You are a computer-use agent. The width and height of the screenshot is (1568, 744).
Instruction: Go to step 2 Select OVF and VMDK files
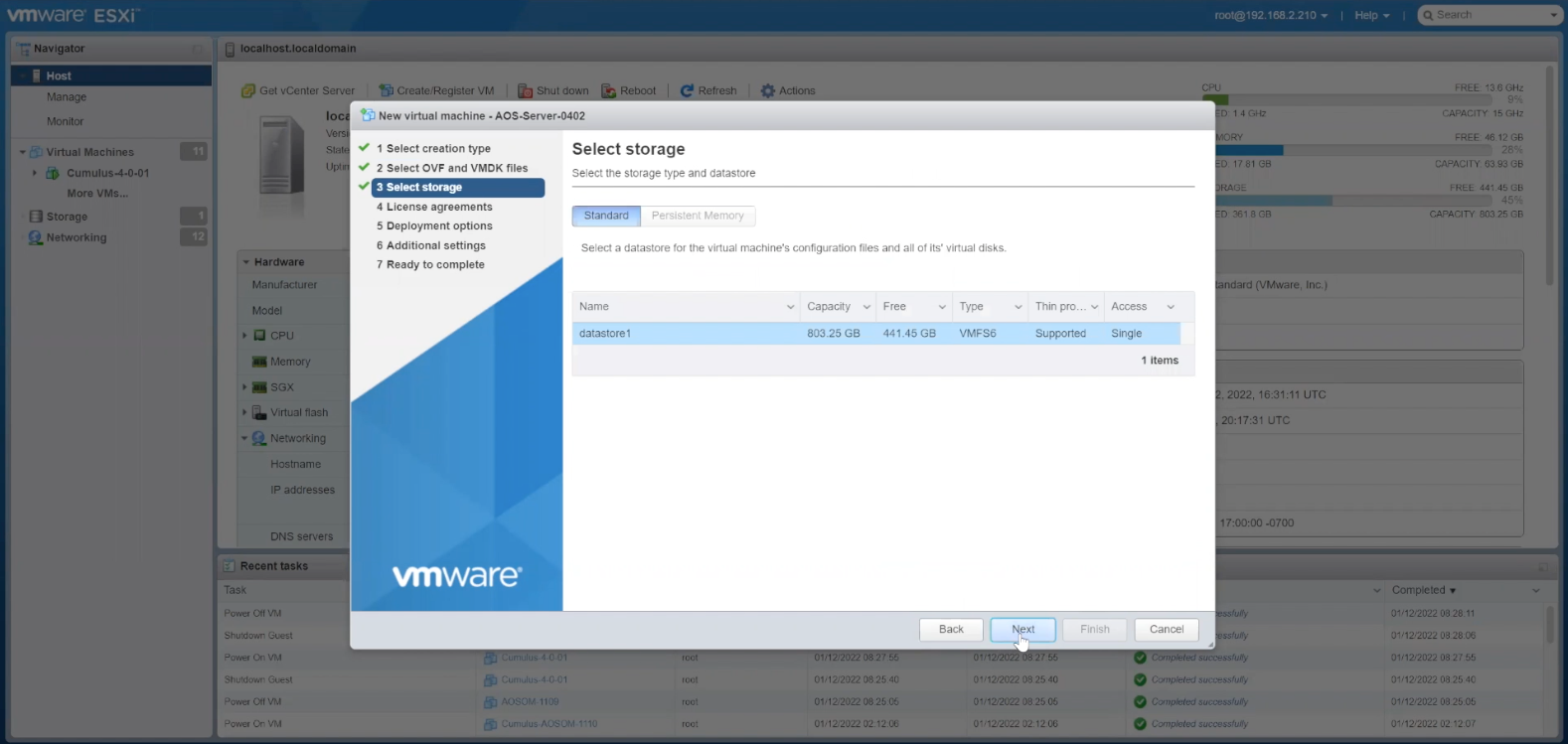tap(452, 168)
